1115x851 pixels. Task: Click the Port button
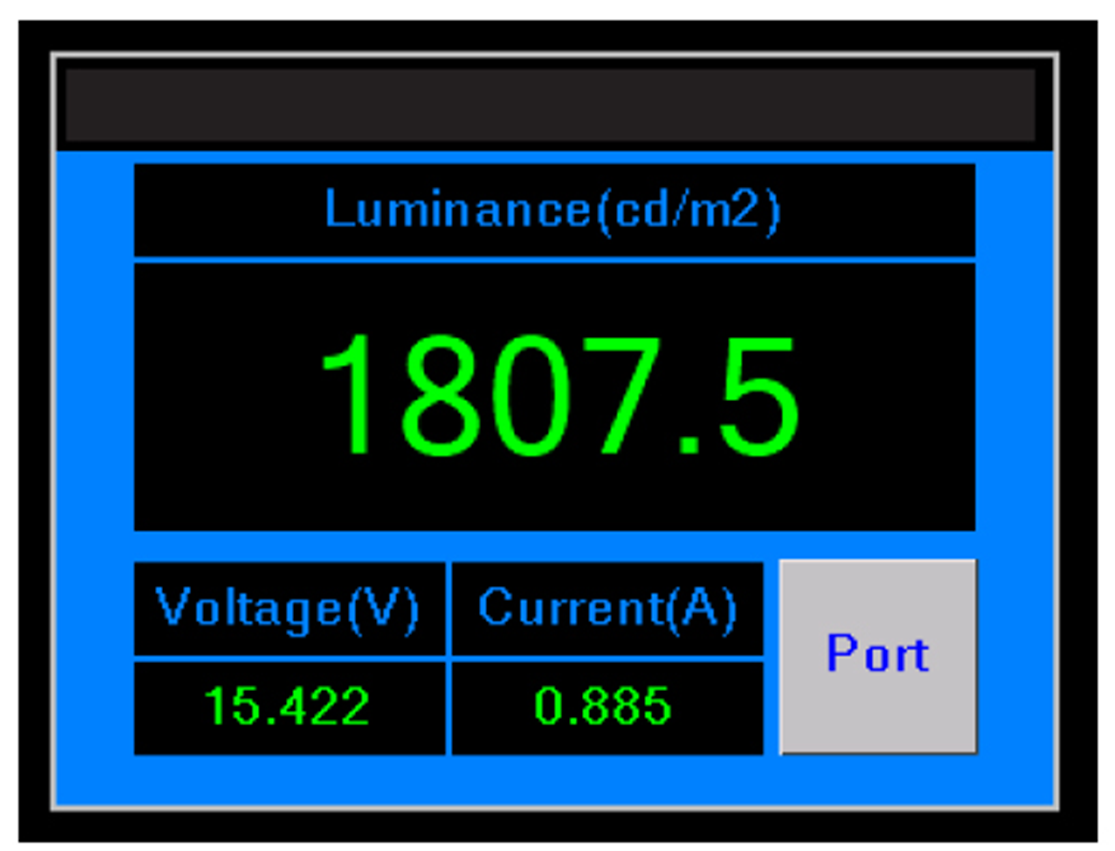click(877, 655)
